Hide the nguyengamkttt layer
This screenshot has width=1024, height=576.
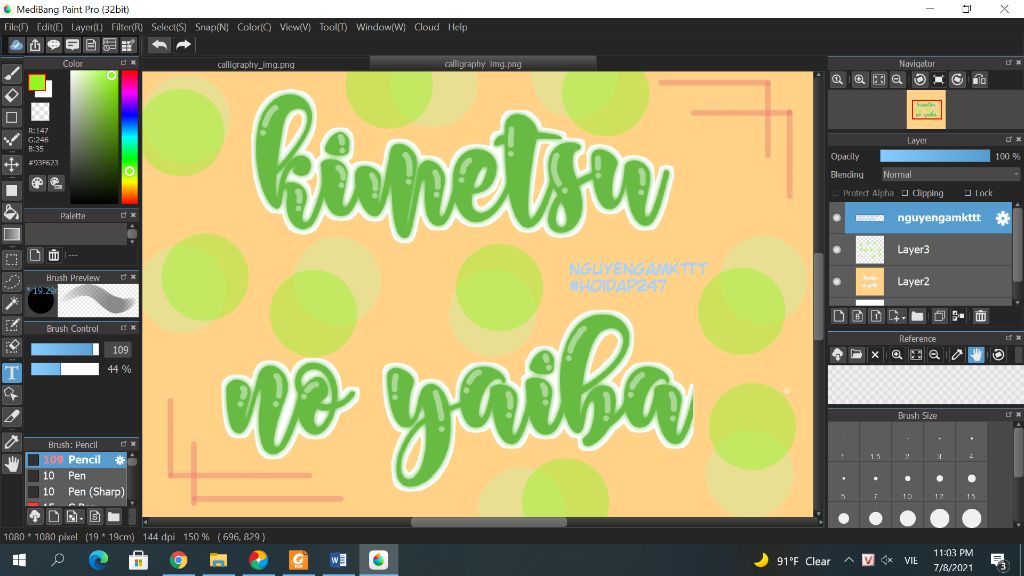(x=837, y=218)
